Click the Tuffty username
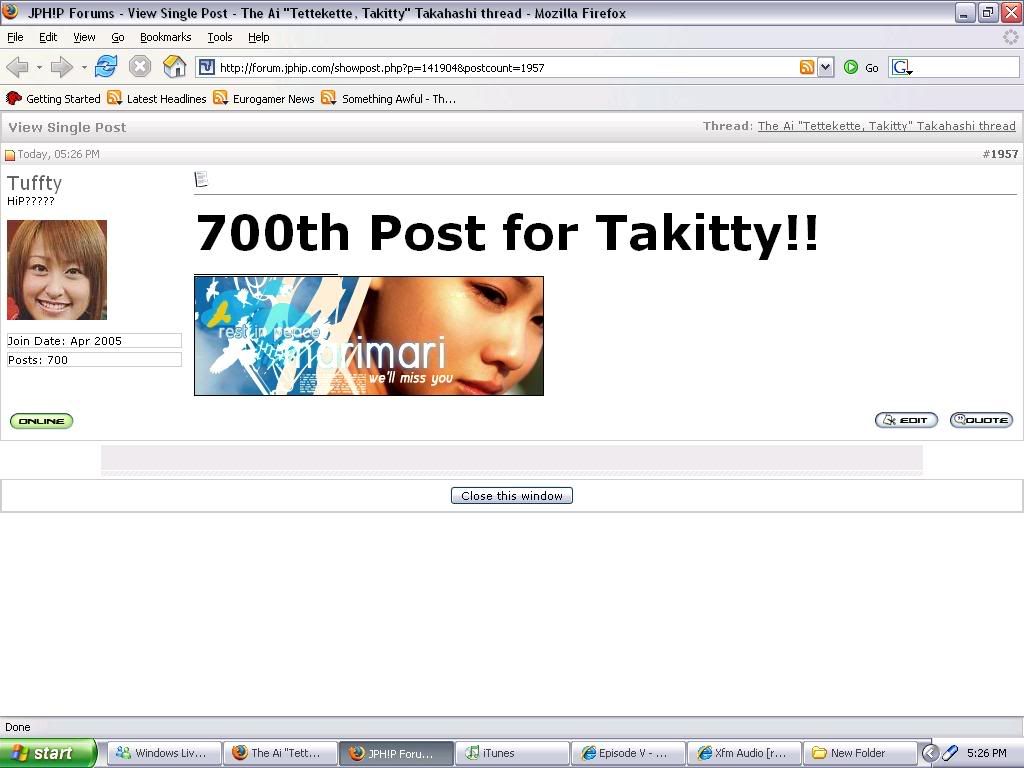The image size is (1024, 768). click(35, 183)
